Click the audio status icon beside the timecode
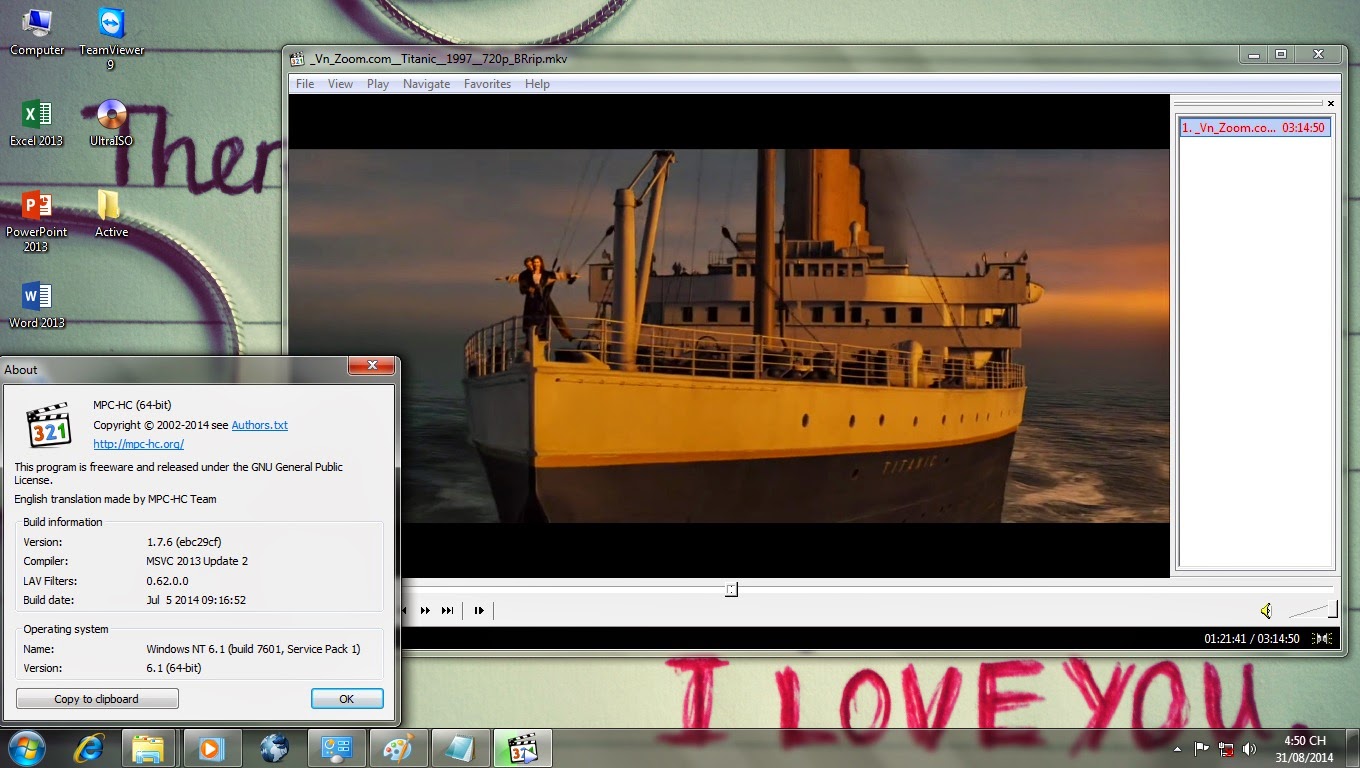1360x768 pixels. coord(1322,639)
